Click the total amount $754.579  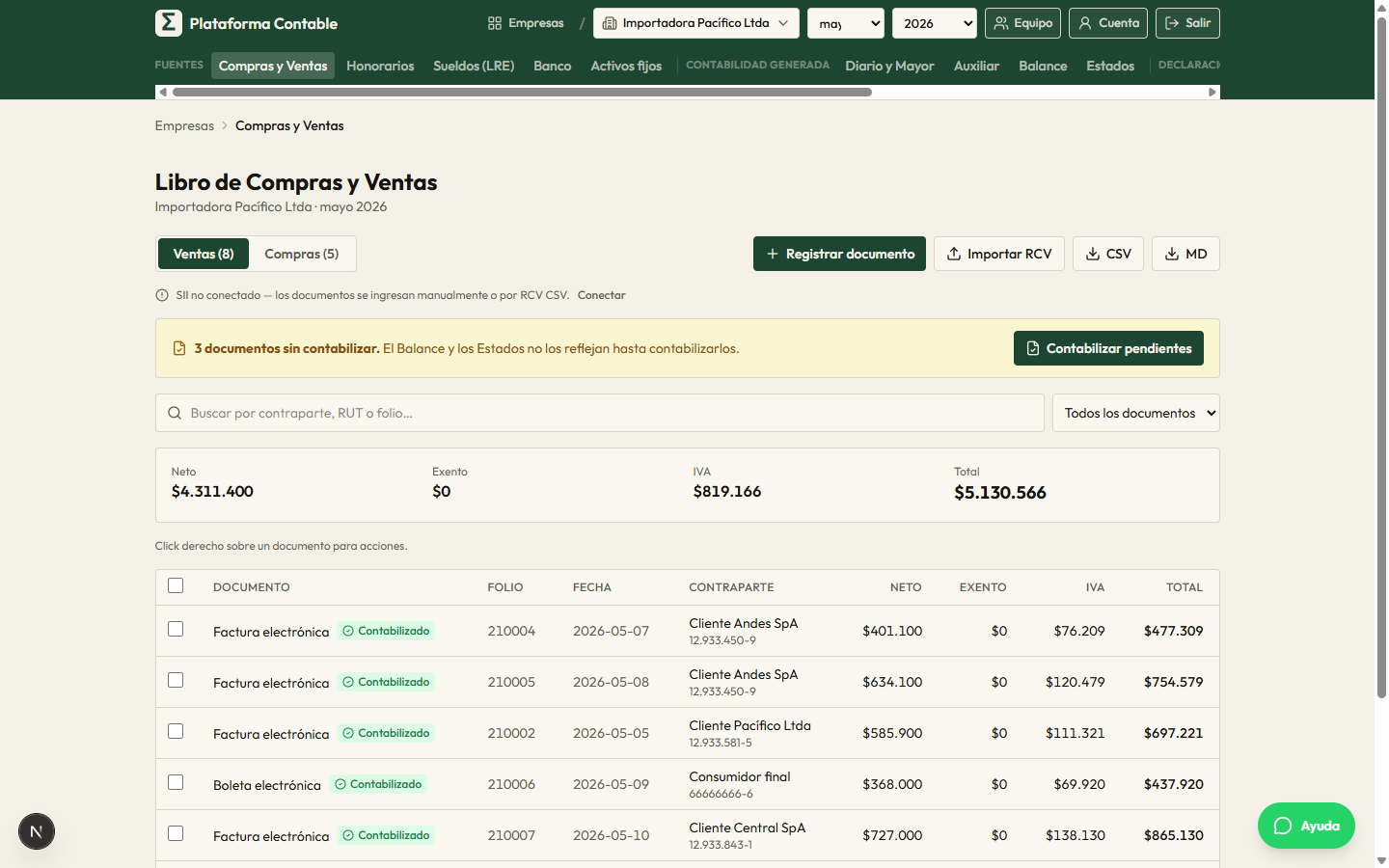(x=1173, y=682)
